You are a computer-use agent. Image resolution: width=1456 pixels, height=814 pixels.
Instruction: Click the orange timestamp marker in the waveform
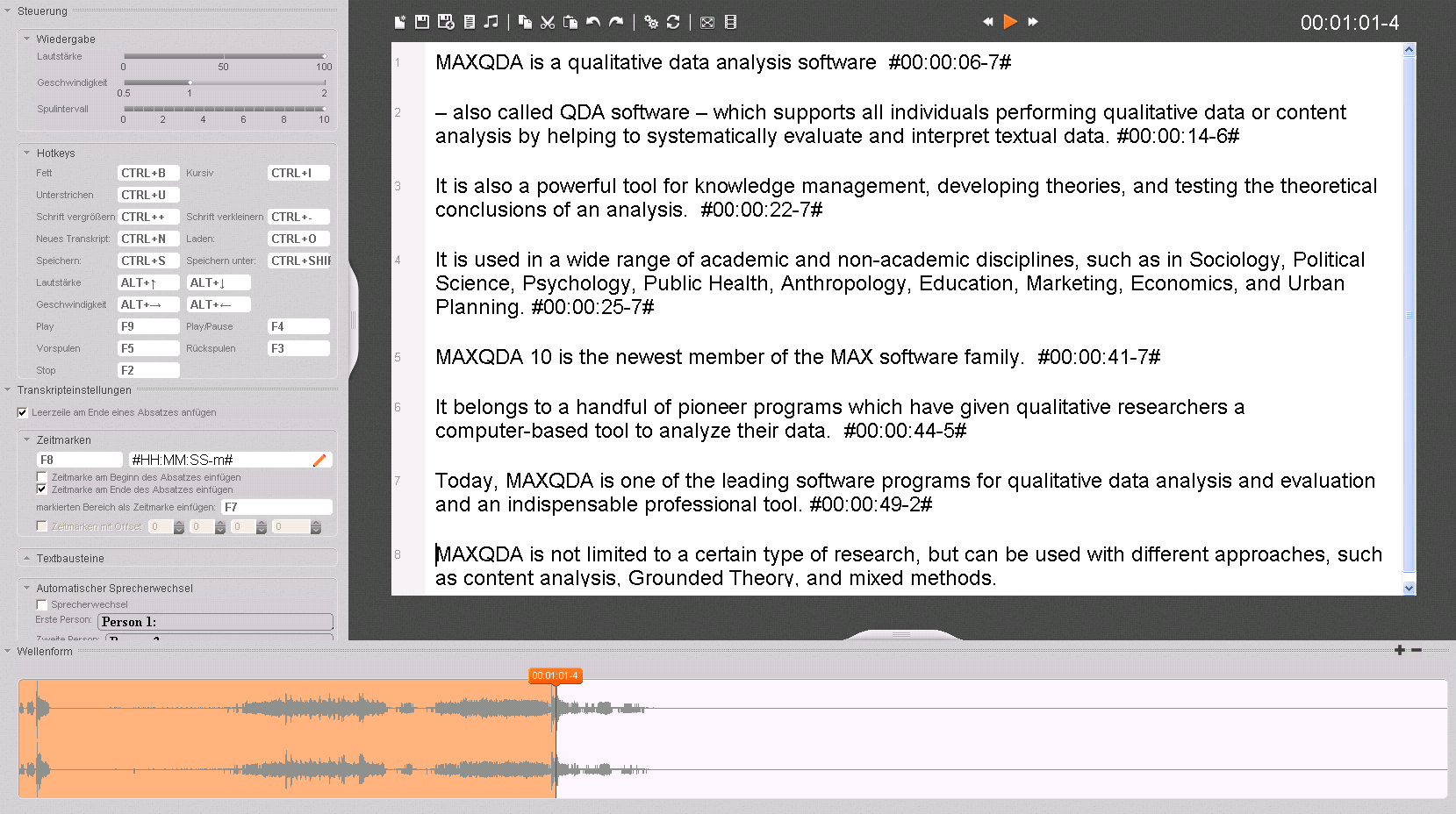(x=555, y=676)
